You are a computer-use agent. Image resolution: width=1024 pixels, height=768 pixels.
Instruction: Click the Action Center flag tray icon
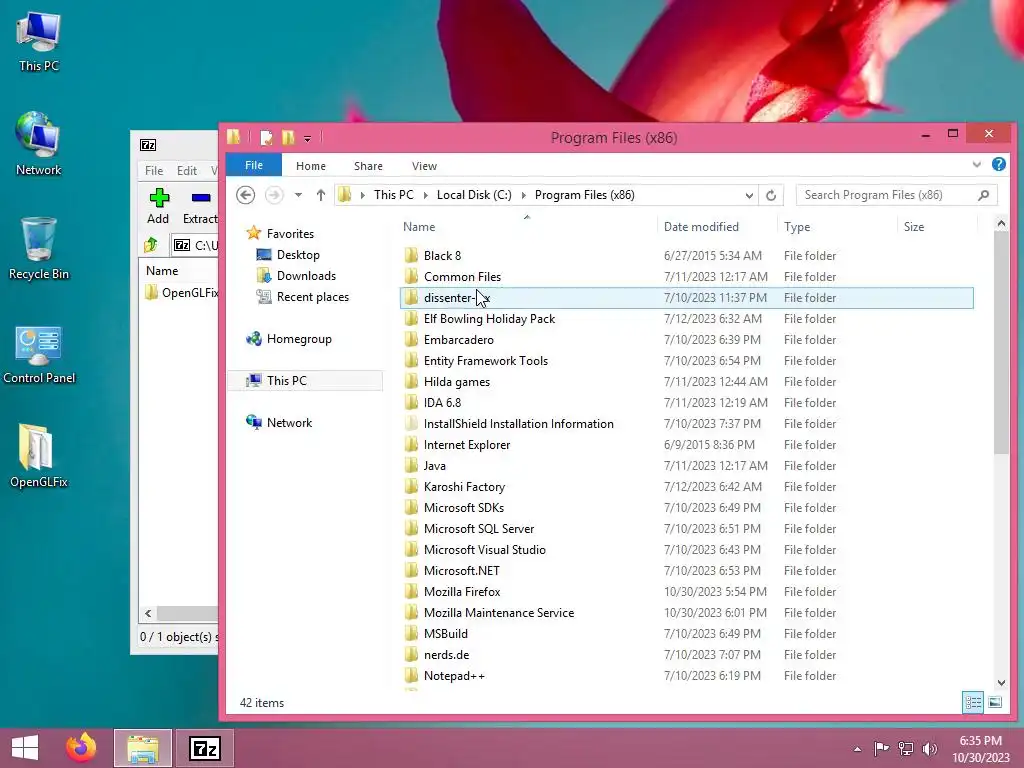pos(881,748)
